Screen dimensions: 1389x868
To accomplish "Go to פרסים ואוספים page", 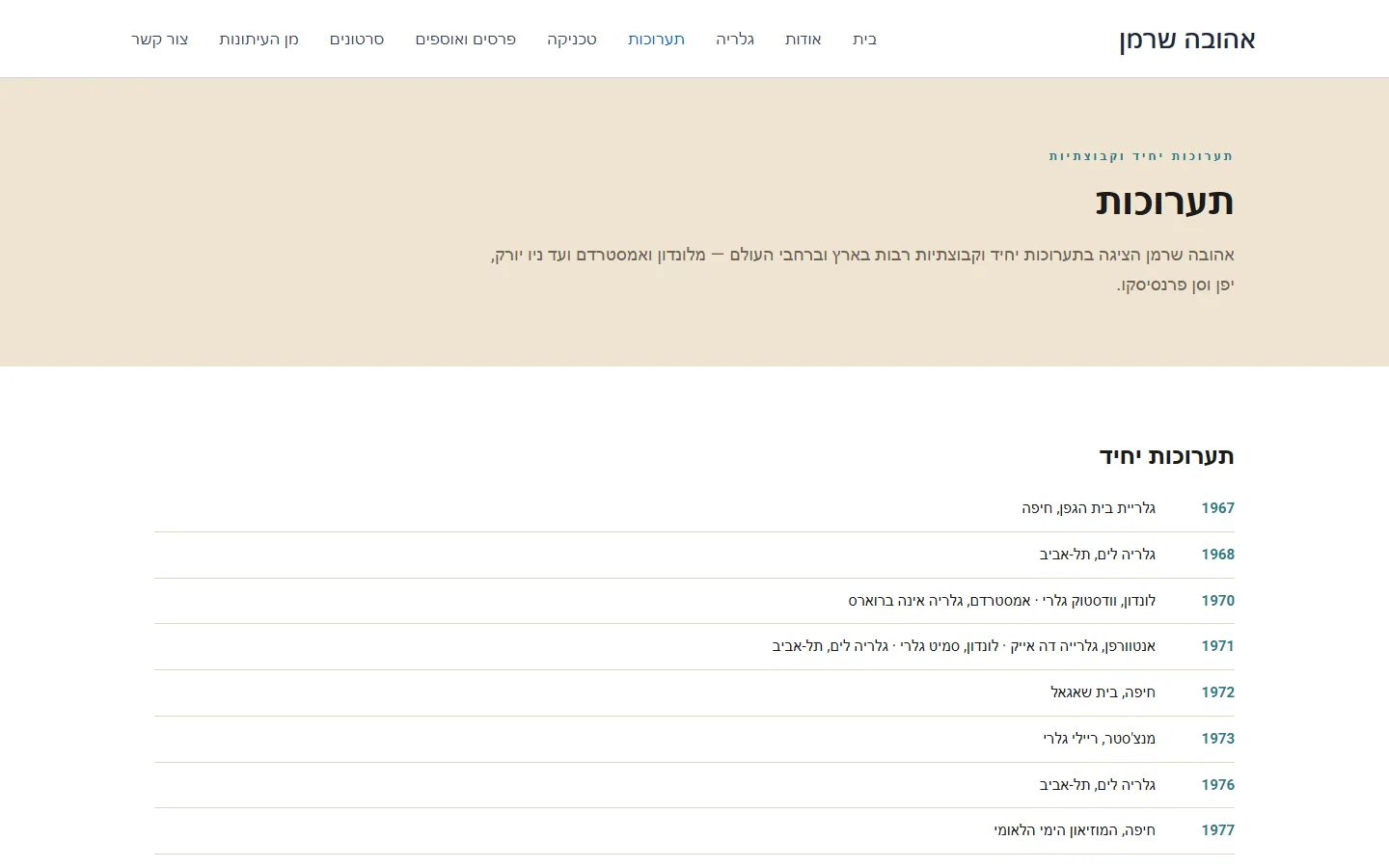I will (x=465, y=40).
